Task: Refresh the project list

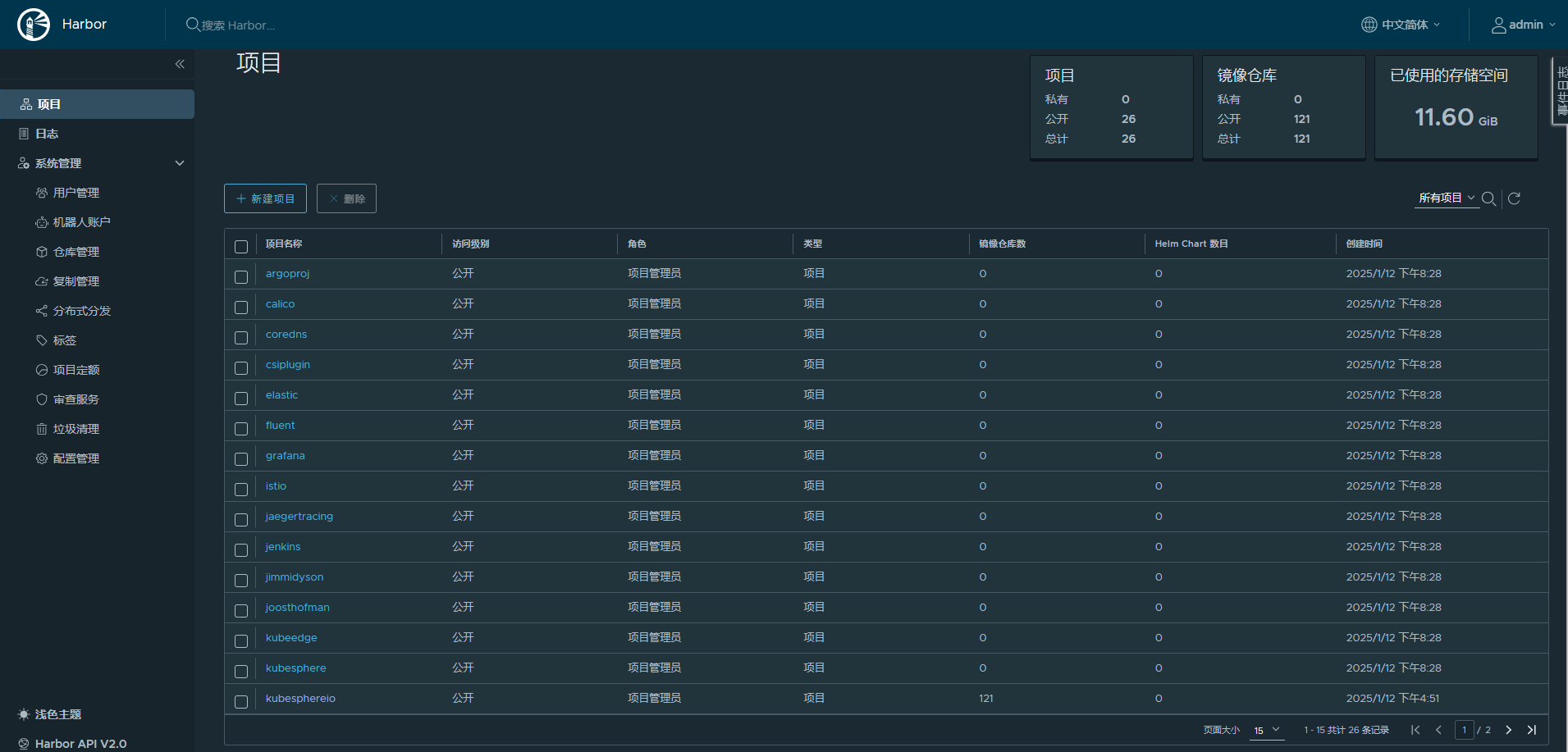Action: tap(1515, 198)
